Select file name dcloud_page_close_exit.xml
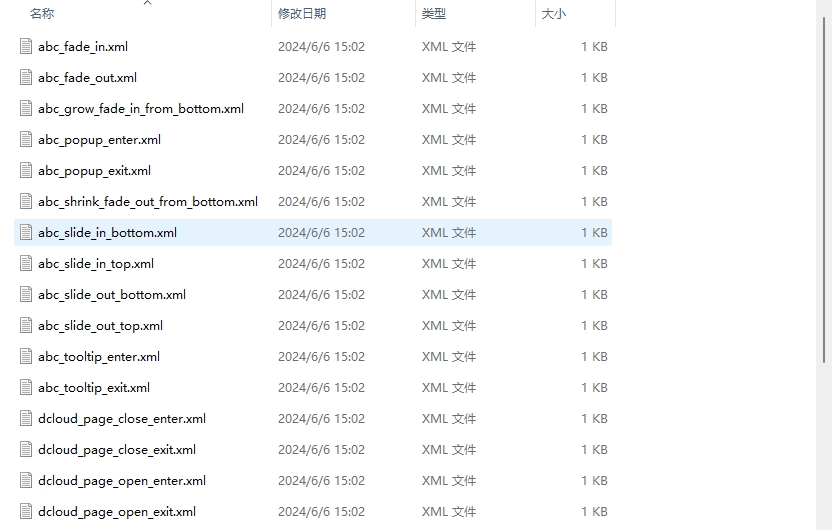The width and height of the screenshot is (832, 530). coord(117,450)
